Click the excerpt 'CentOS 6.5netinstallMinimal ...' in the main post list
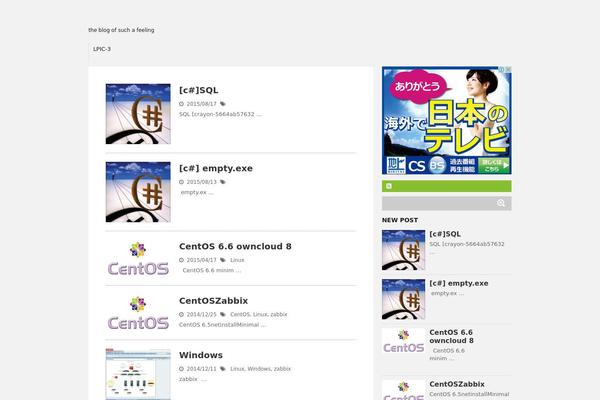The image size is (600, 400). coord(222,325)
